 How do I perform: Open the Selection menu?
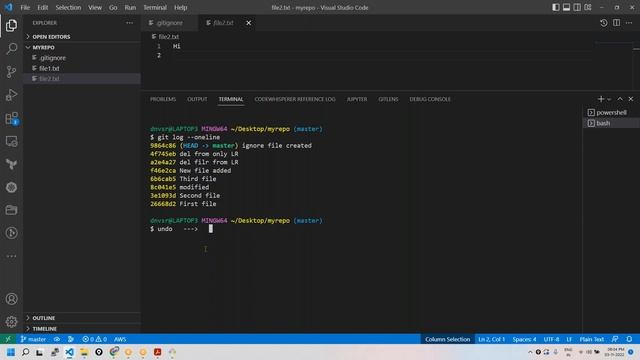[x=68, y=7]
